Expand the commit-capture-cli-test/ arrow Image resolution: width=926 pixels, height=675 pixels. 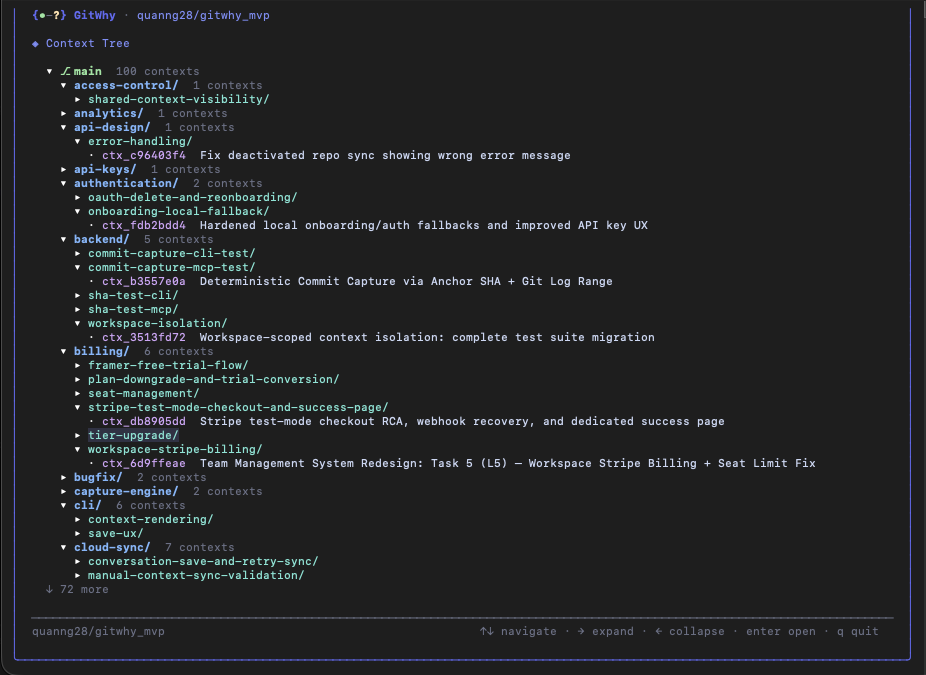[78, 253]
